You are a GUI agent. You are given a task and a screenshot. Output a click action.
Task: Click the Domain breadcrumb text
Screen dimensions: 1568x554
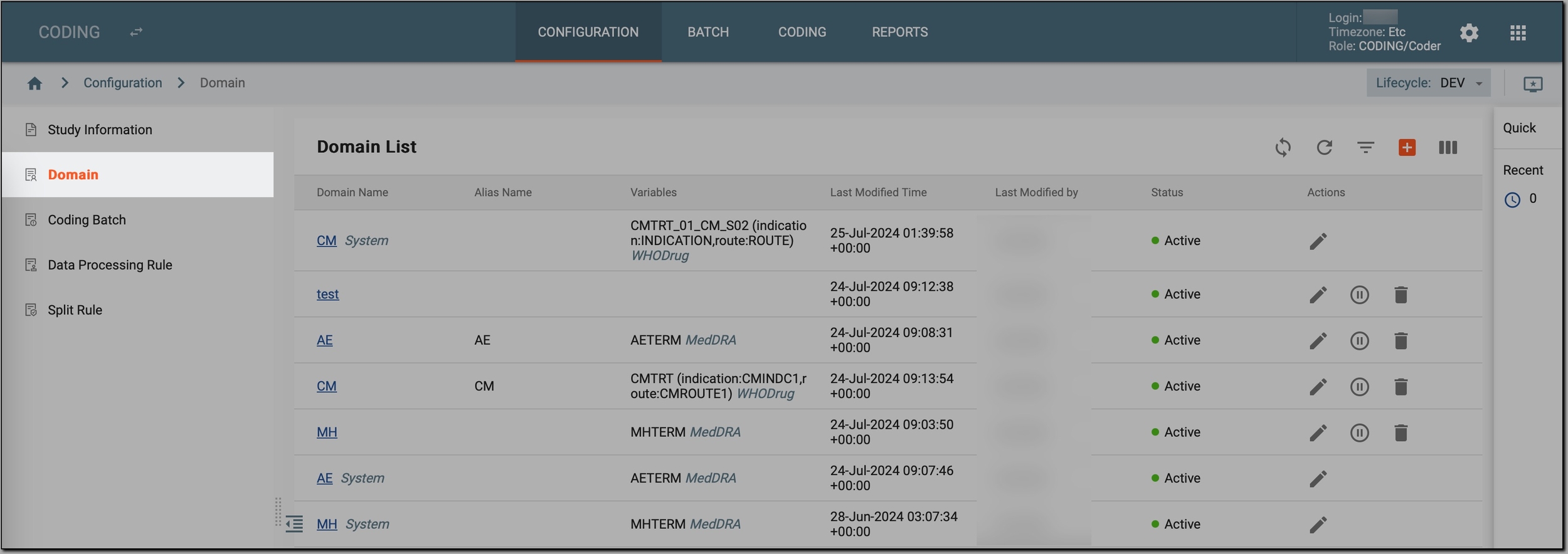[222, 83]
